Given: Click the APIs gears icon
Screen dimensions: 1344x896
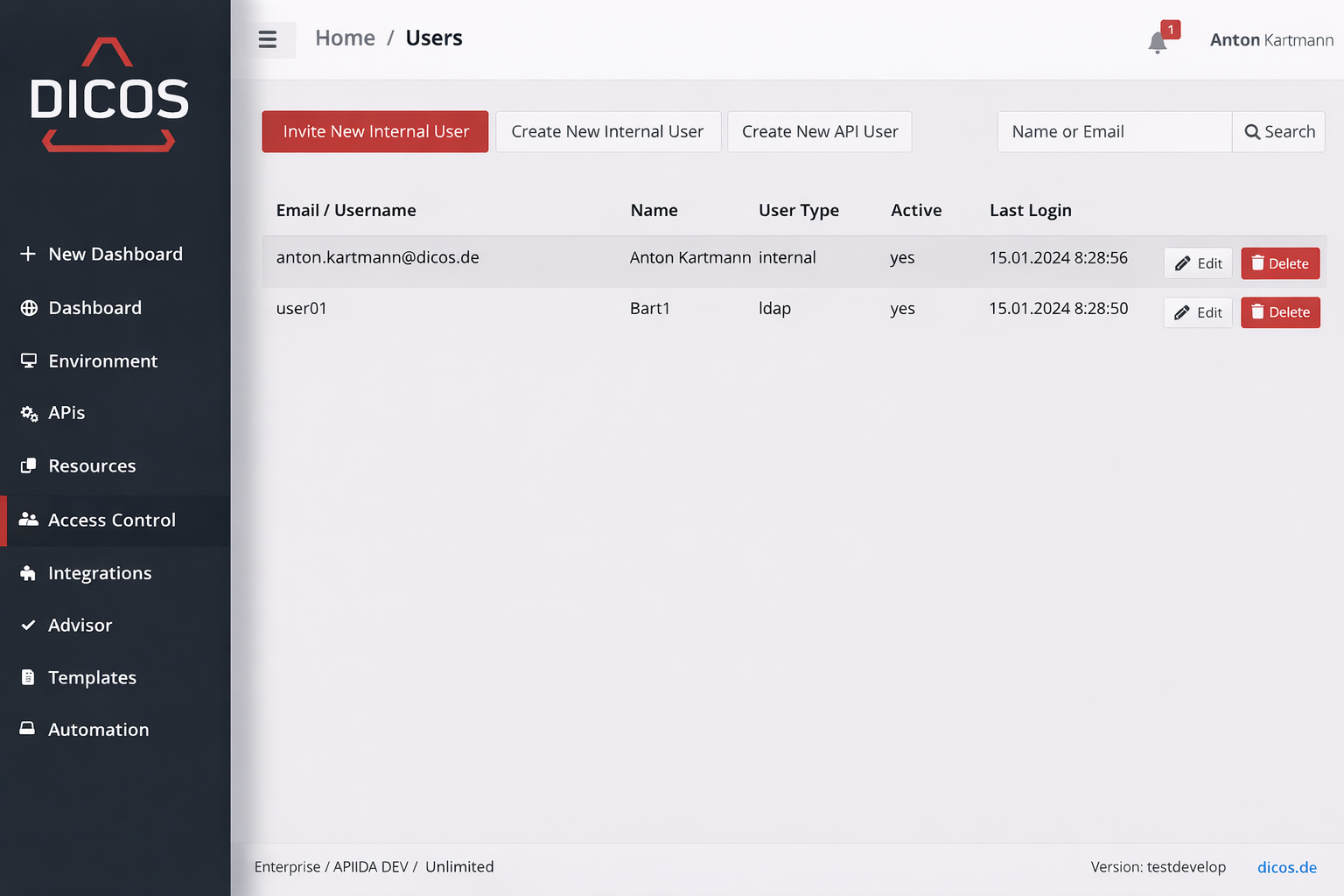Looking at the screenshot, I should (x=29, y=413).
